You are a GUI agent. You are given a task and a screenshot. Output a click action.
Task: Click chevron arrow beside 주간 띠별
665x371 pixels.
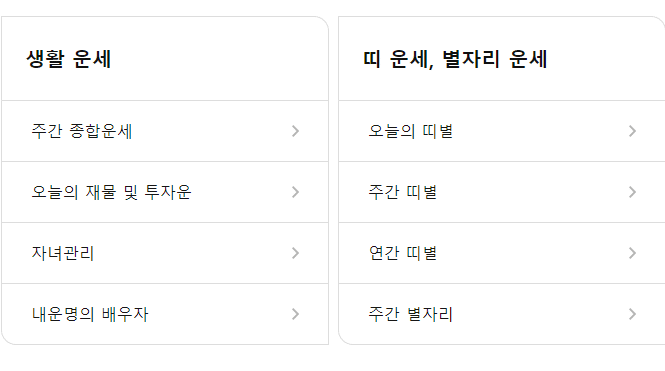(x=632, y=192)
